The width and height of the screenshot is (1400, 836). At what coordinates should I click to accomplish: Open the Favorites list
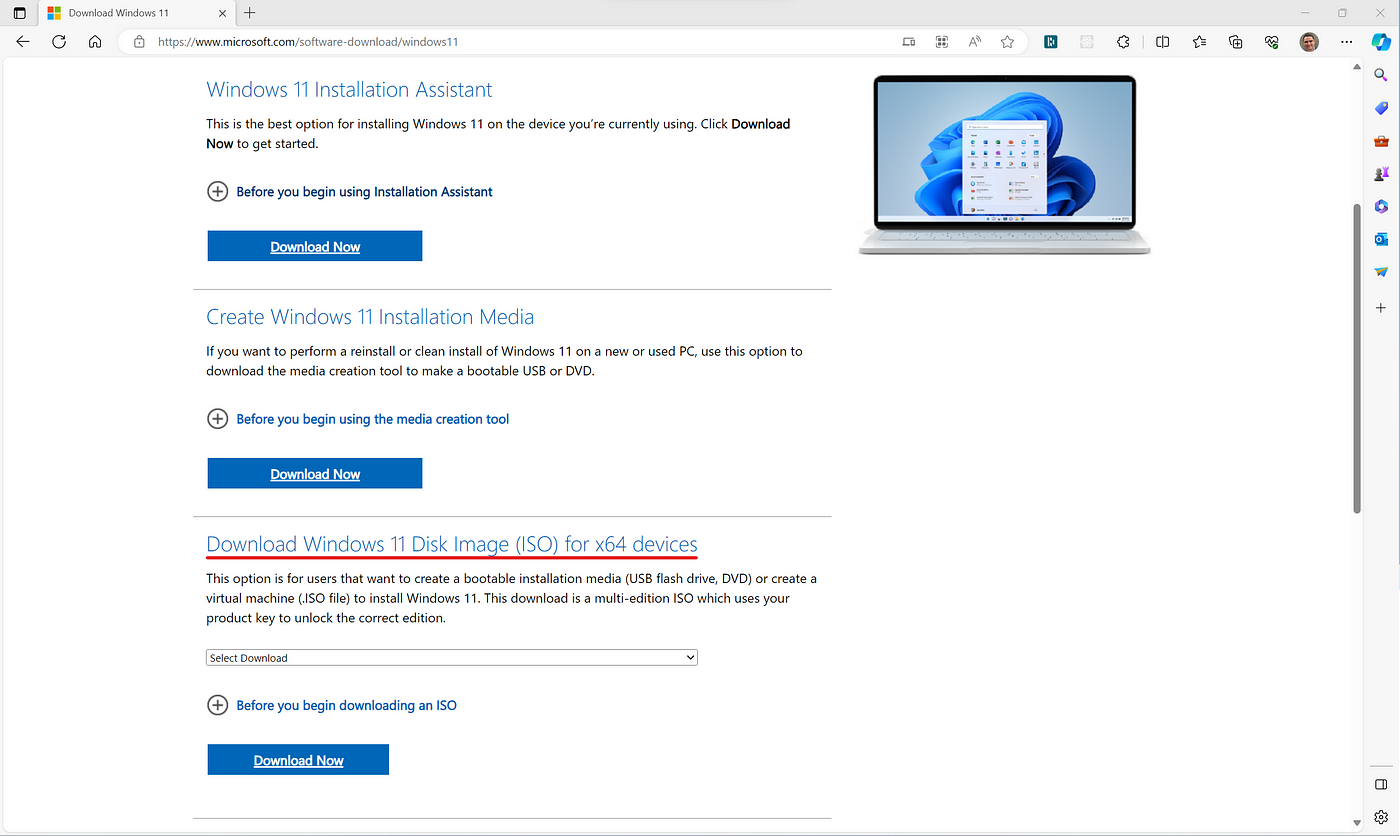(1199, 42)
